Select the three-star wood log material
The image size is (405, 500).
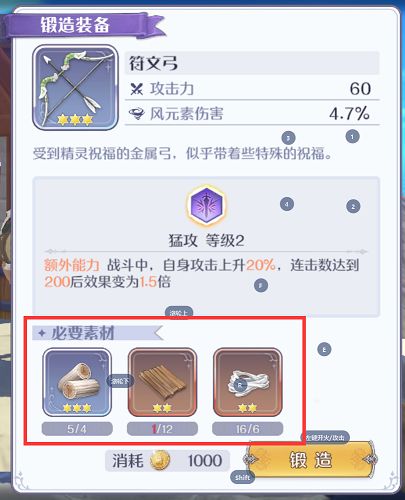tap(77, 382)
